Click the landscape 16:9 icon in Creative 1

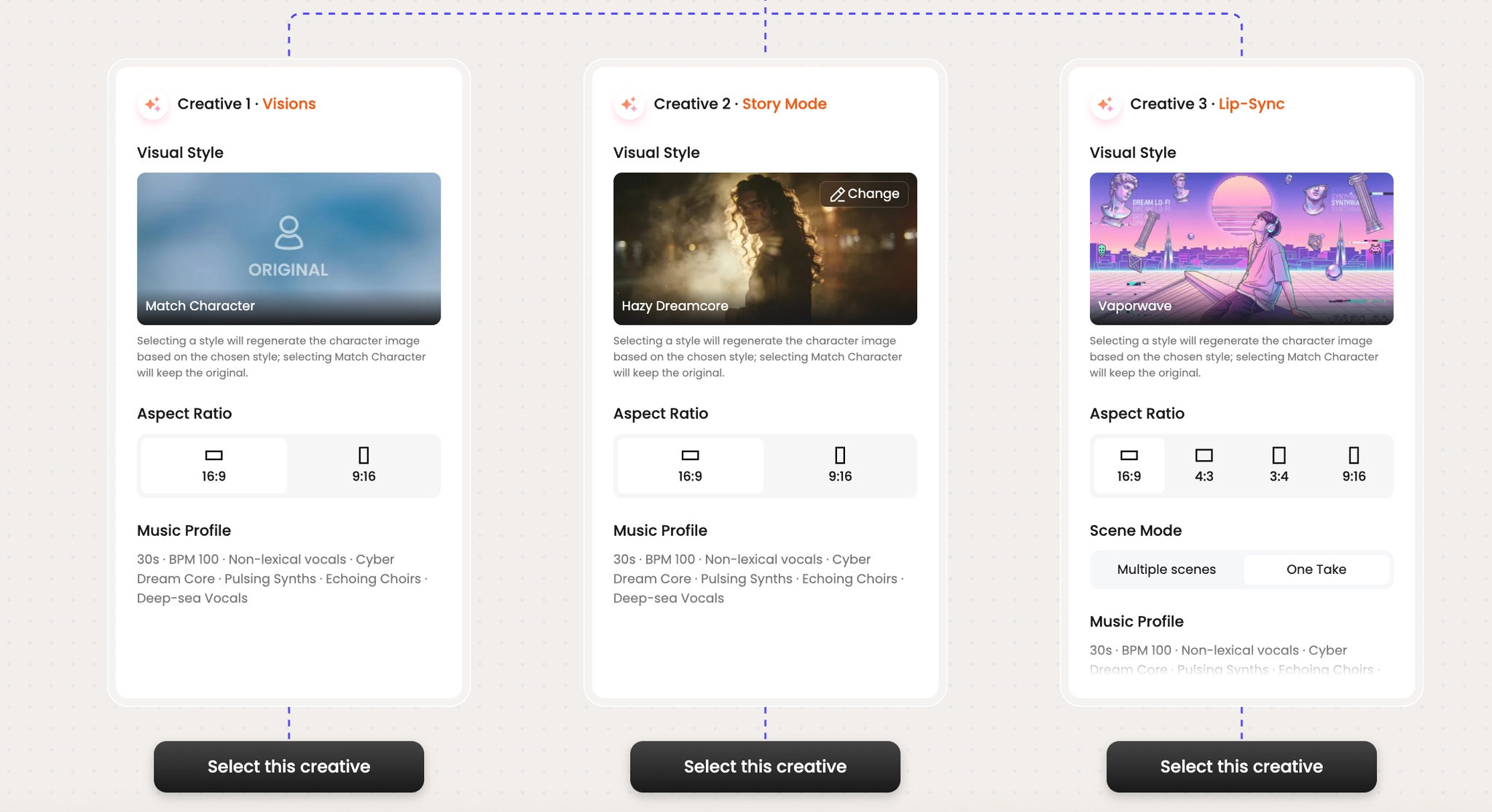[x=213, y=455]
